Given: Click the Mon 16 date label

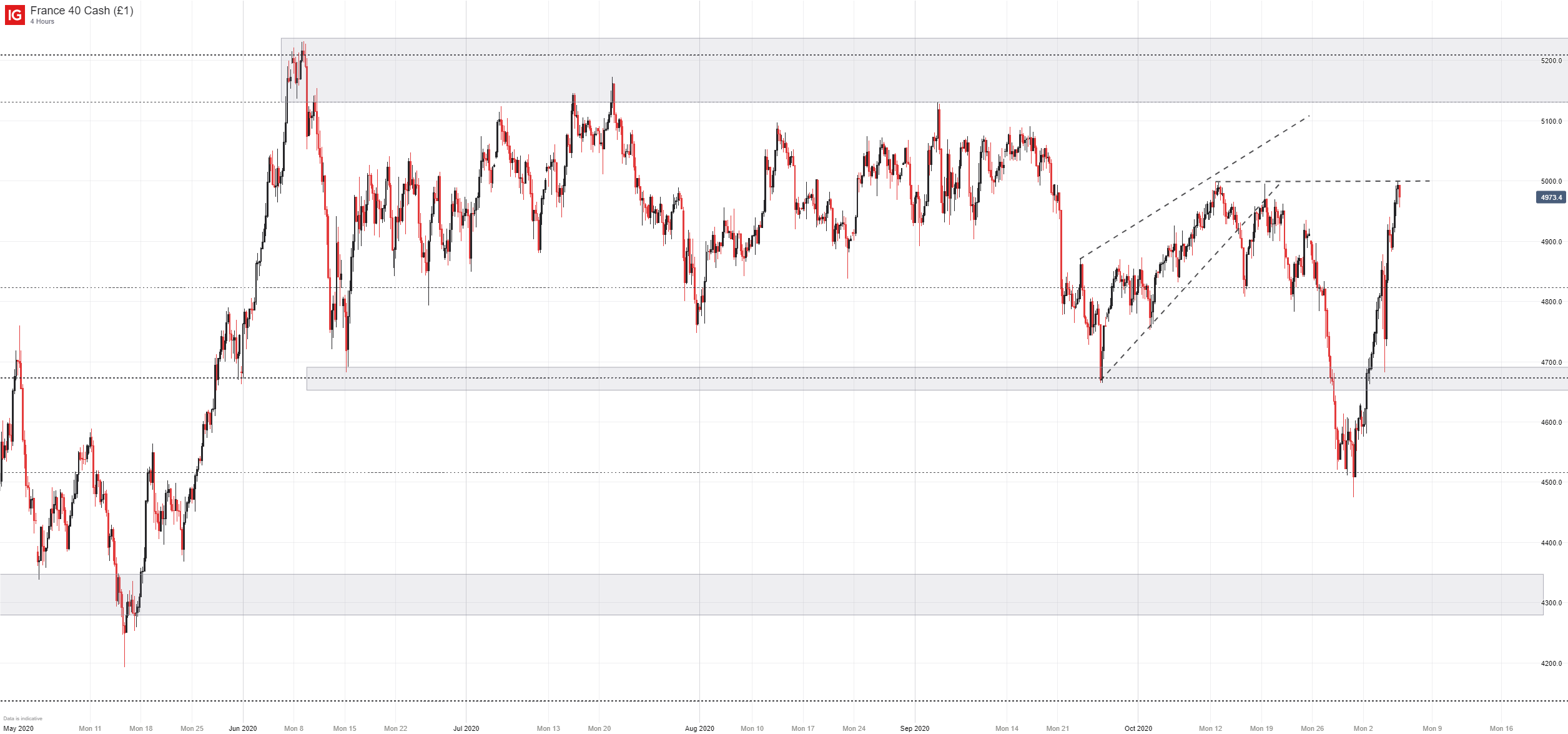Looking at the screenshot, I should 1501,728.
